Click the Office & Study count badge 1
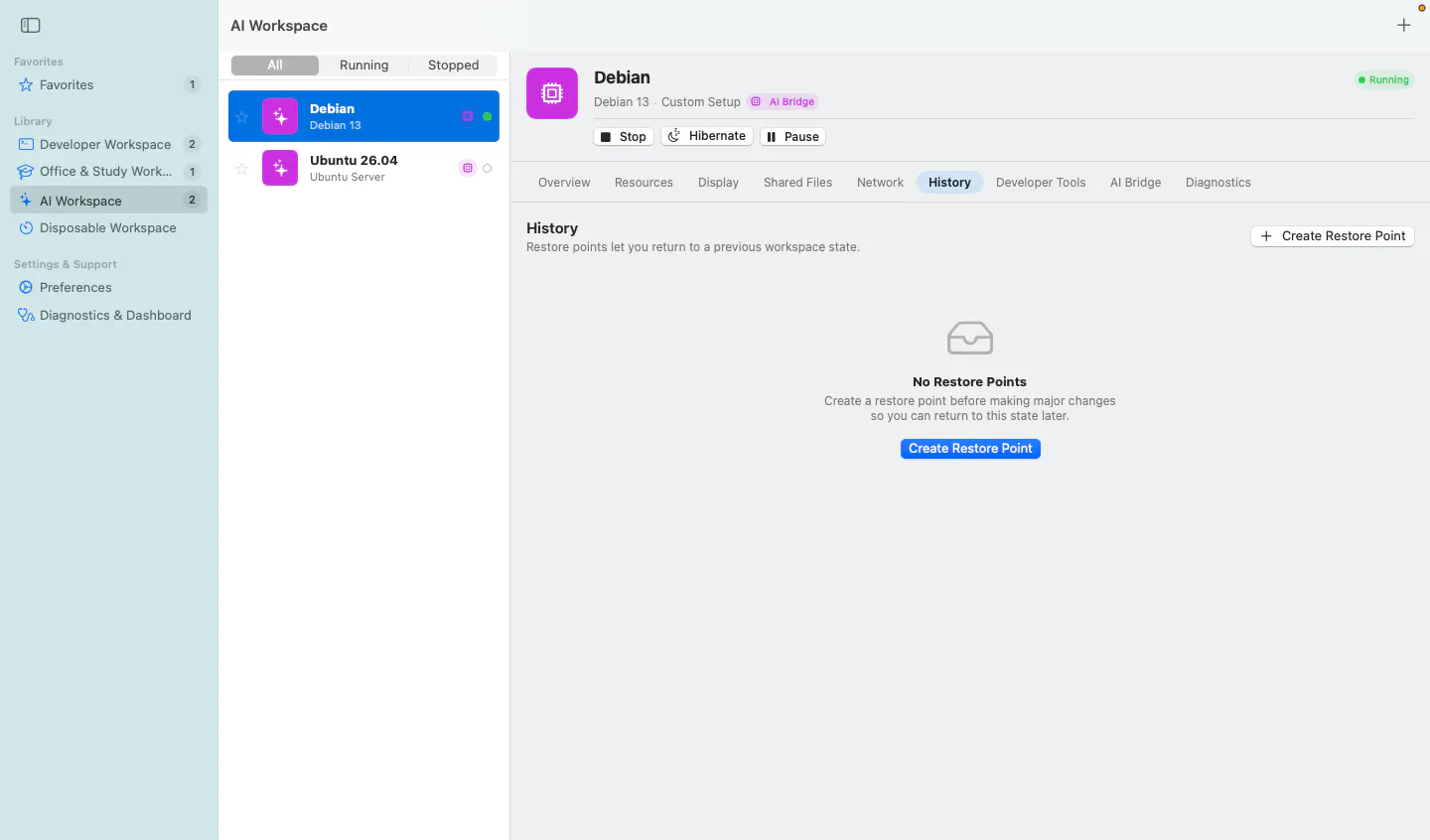This screenshot has height=840, width=1430. pos(193,172)
